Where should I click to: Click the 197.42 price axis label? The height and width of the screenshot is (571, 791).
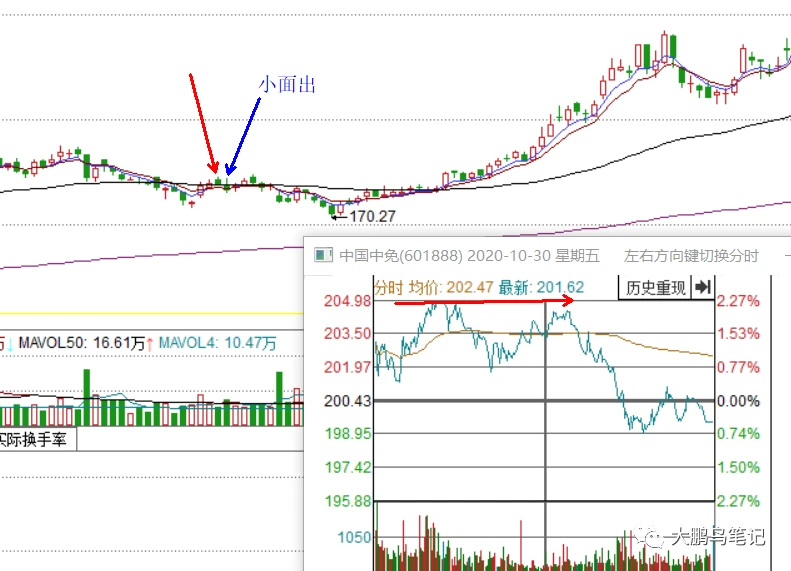347,467
